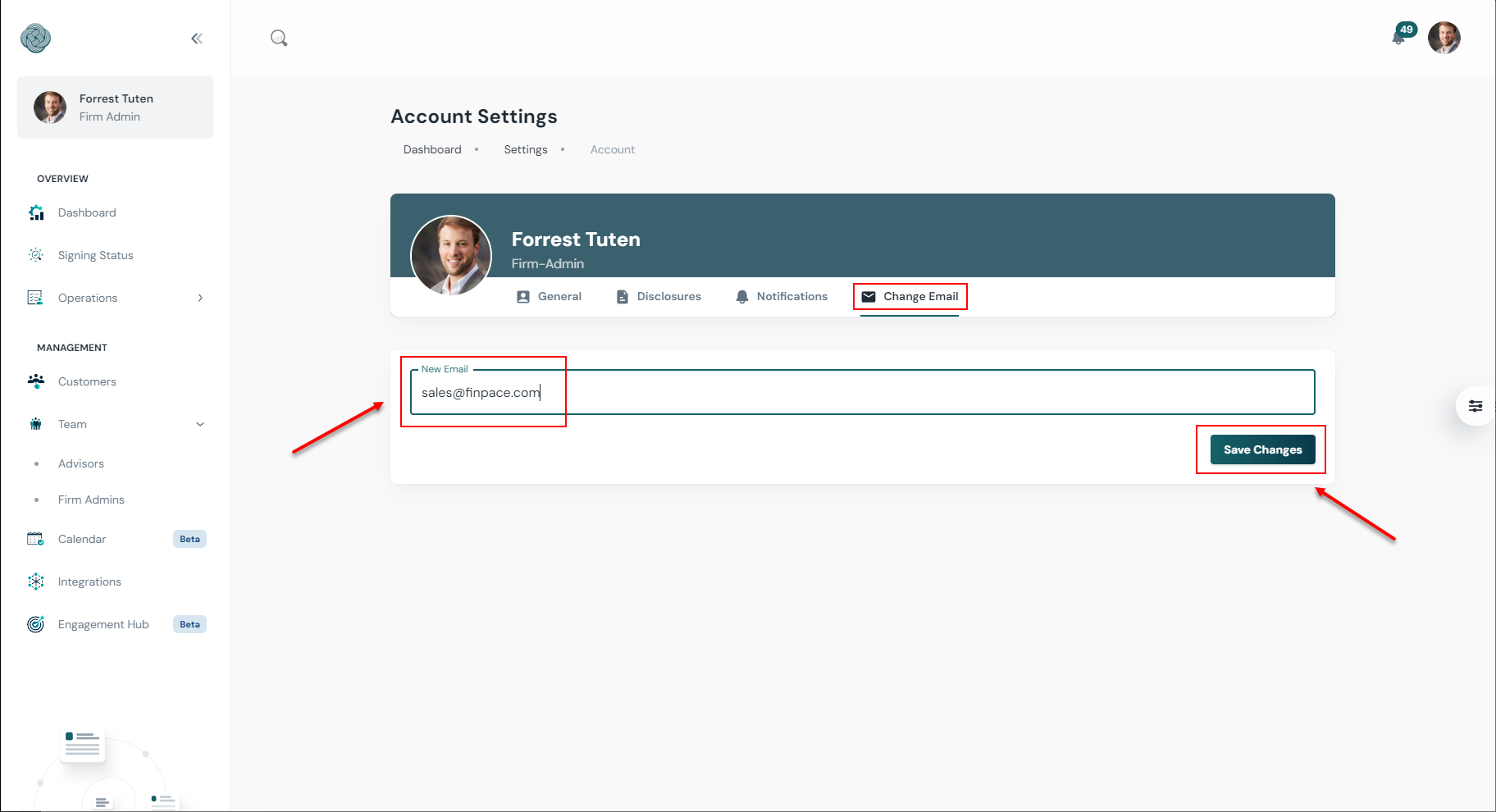Viewport: 1496px width, 812px height.
Task: Open the settings sliders floating button
Action: tap(1475, 406)
